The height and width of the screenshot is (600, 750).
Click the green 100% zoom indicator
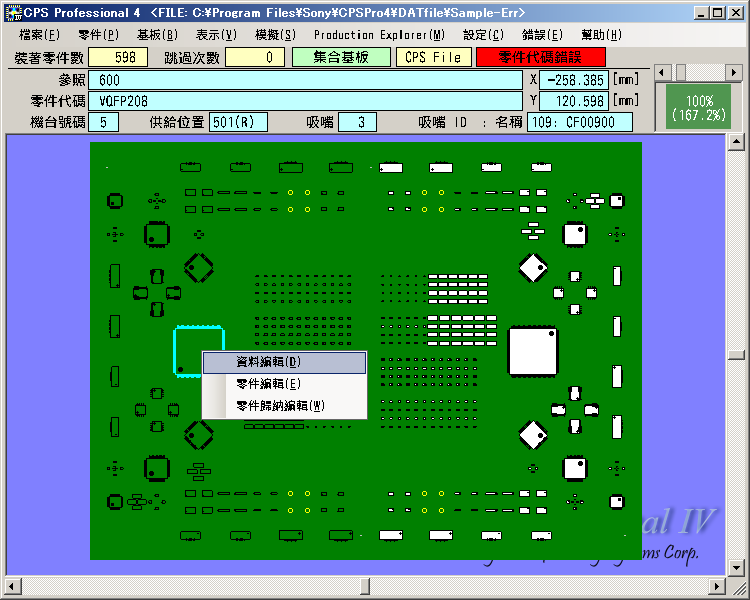[x=699, y=108]
